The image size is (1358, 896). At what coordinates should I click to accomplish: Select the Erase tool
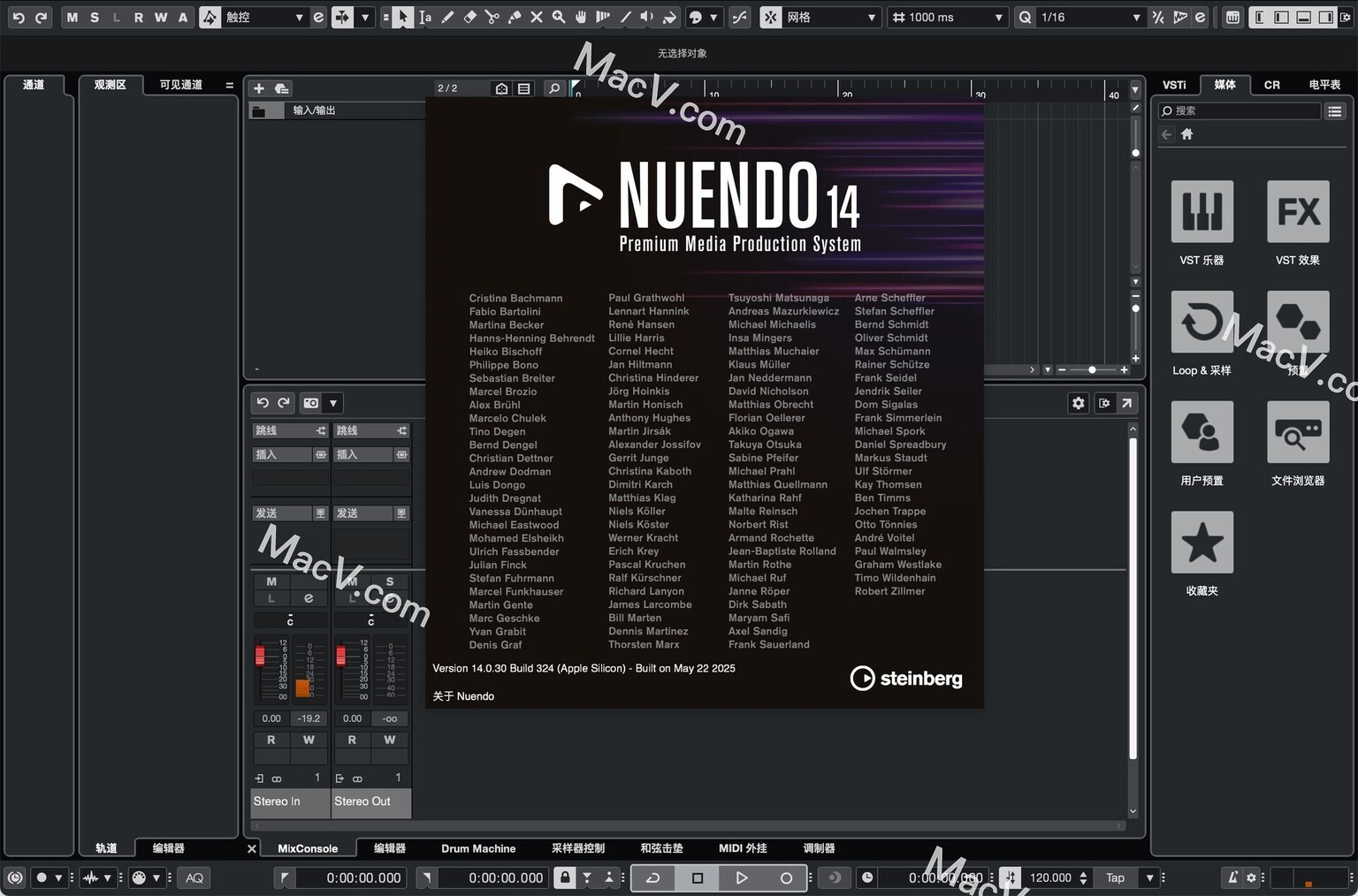[x=469, y=17]
